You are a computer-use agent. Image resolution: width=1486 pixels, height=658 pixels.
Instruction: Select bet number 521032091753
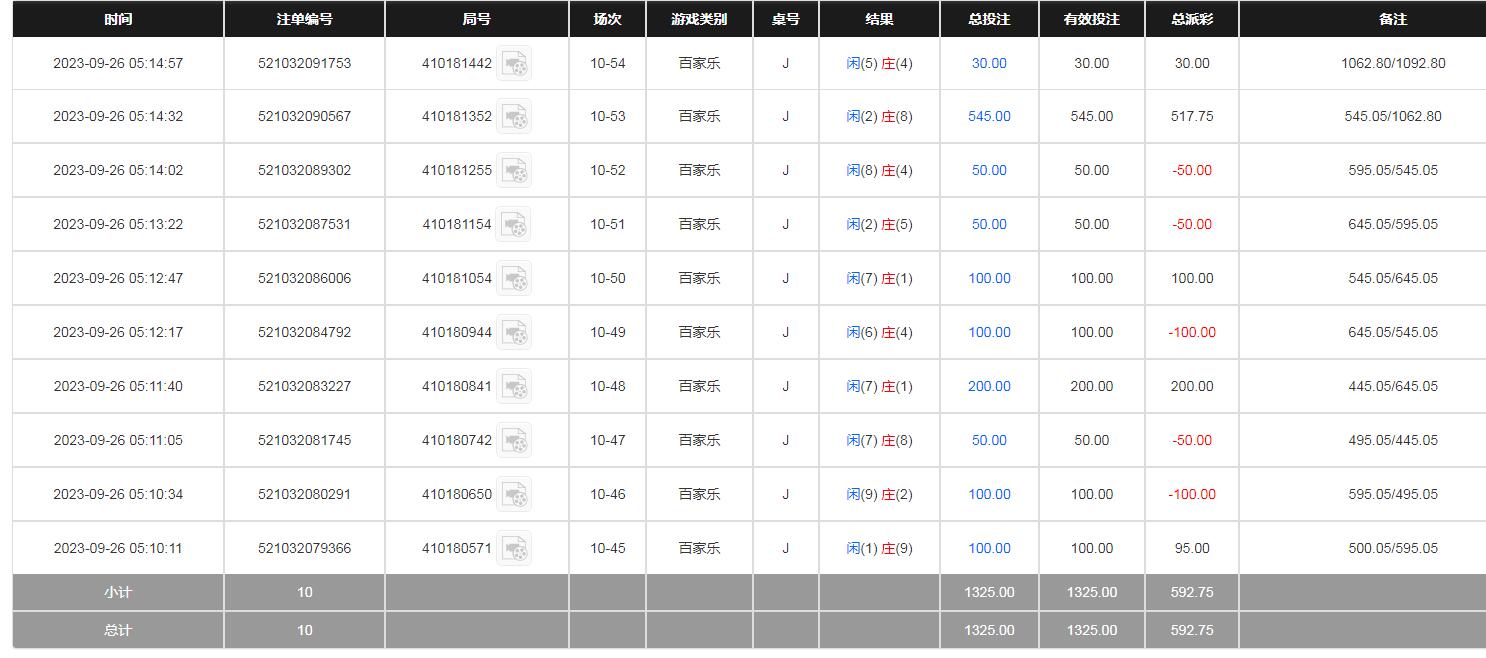click(304, 63)
